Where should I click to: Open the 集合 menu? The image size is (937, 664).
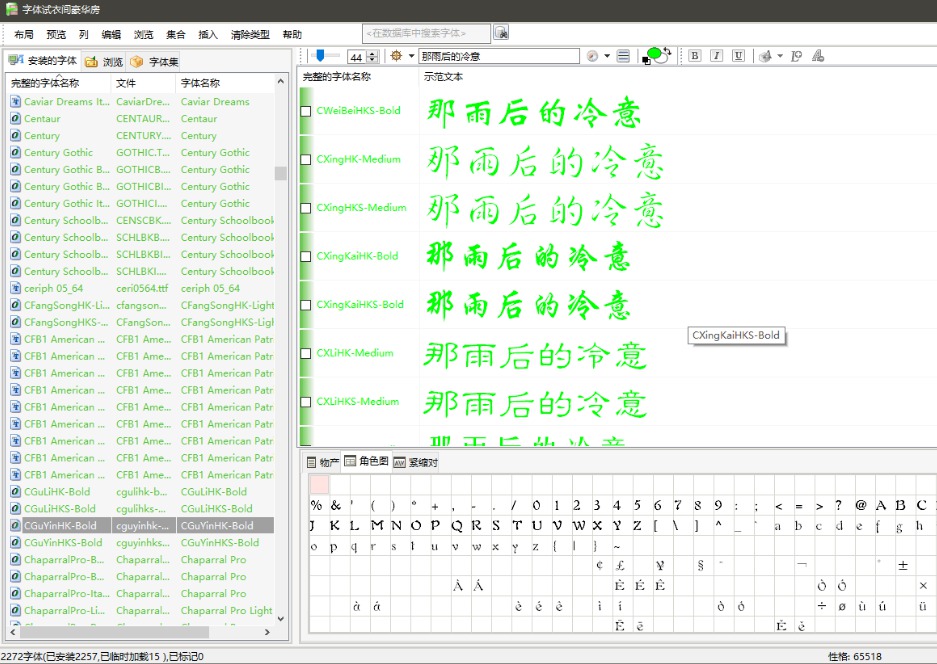click(176, 35)
